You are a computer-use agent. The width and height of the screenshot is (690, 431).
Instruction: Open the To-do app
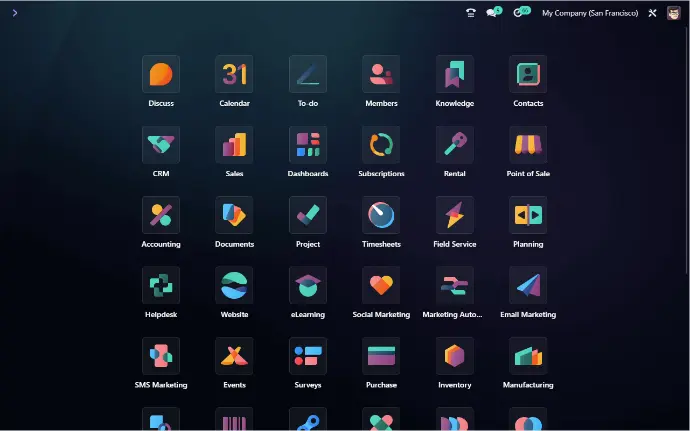point(308,74)
